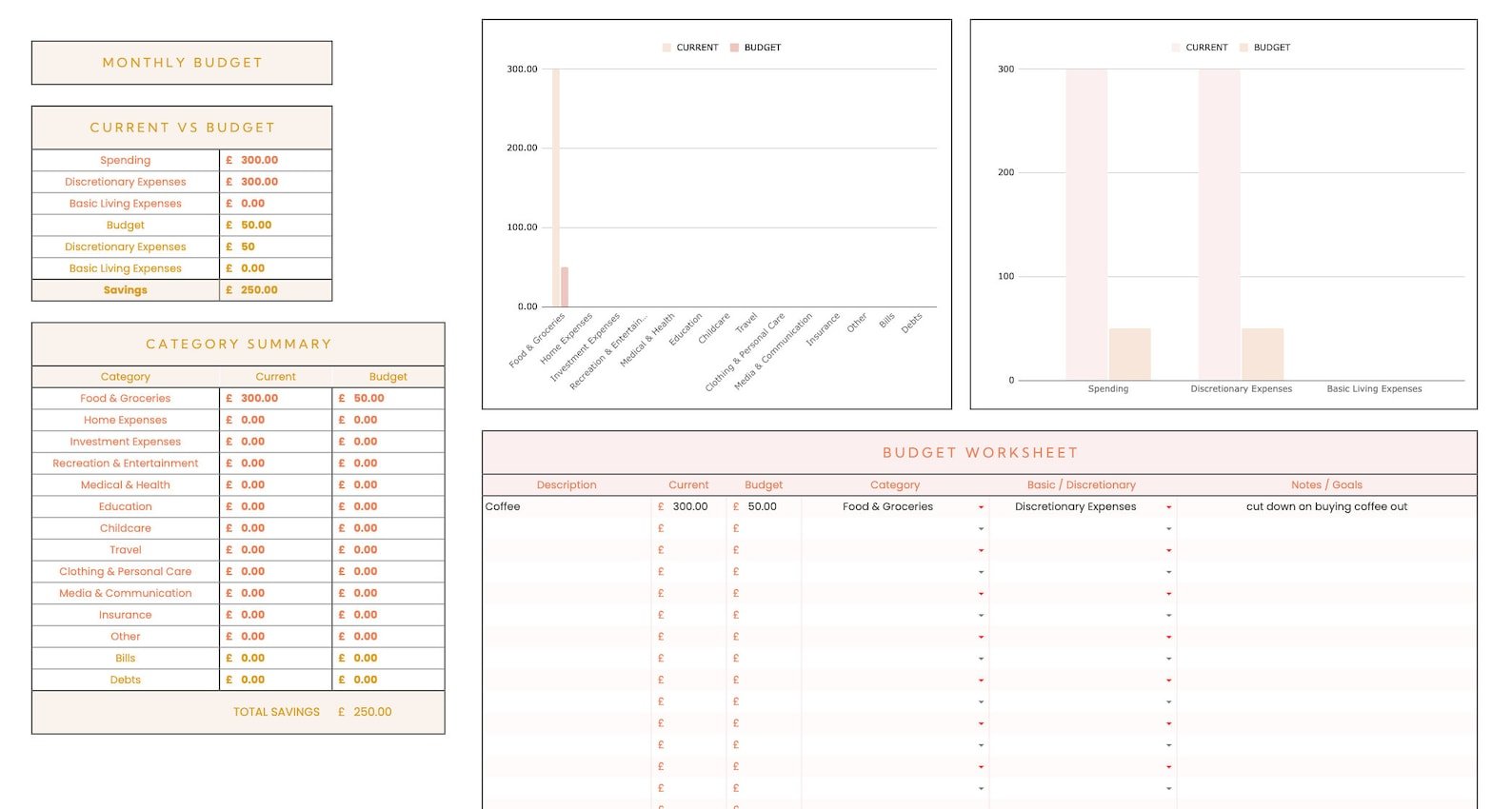1512x809 pixels.
Task: Click the Notes / Goals column header
Action: (x=1326, y=485)
